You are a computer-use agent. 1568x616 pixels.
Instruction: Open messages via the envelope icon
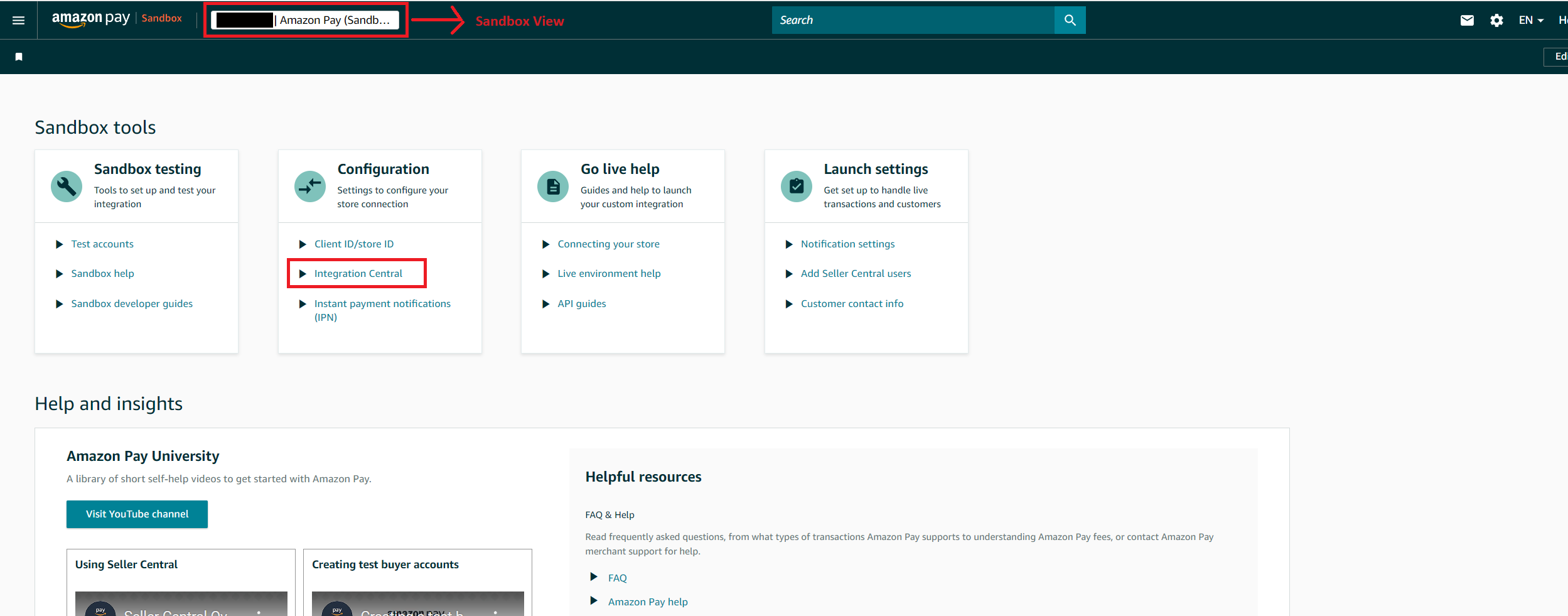pos(1467,19)
